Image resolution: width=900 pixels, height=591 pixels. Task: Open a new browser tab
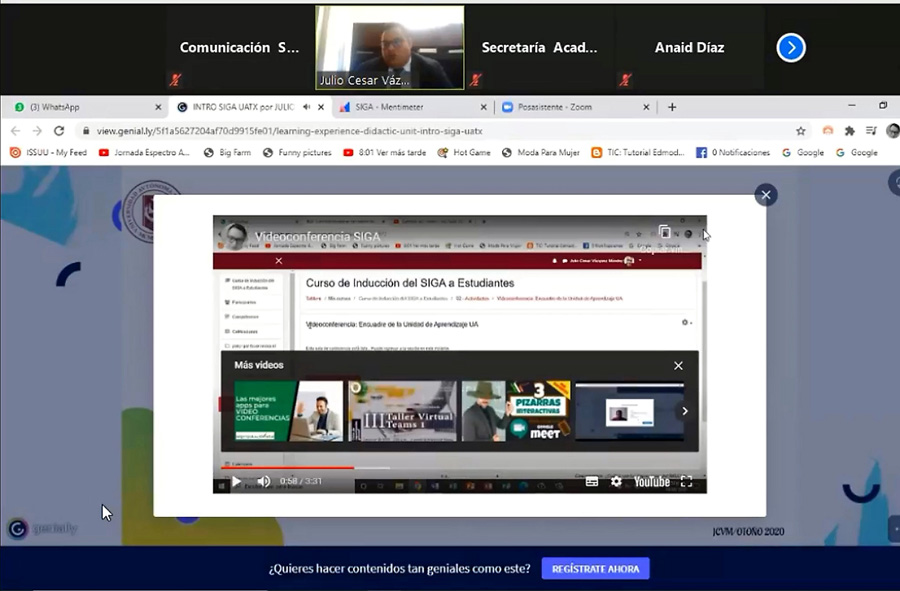pos(672,107)
